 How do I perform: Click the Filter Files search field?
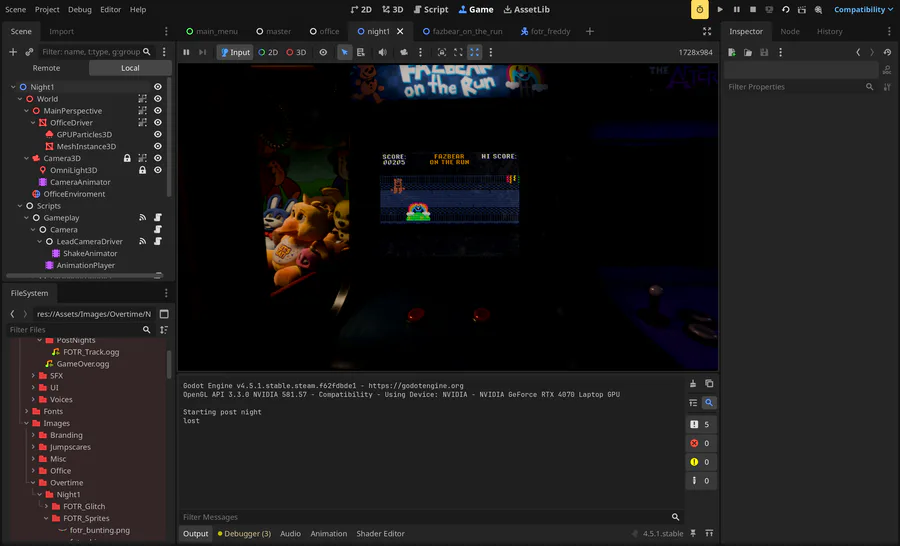point(80,330)
